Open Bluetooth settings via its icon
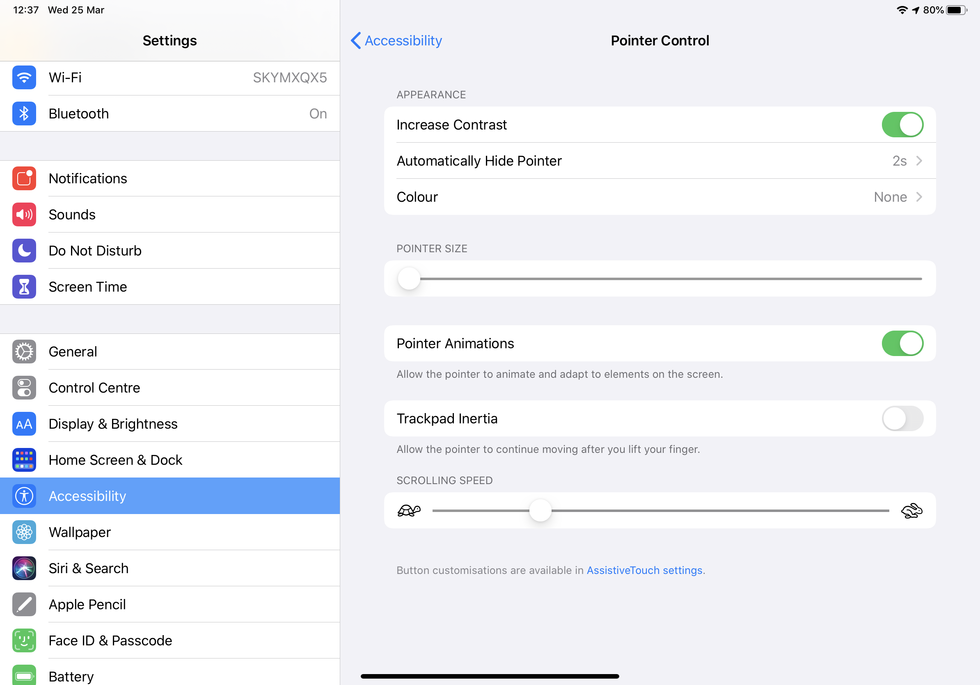Viewport: 980px width, 685px height. tap(24, 113)
